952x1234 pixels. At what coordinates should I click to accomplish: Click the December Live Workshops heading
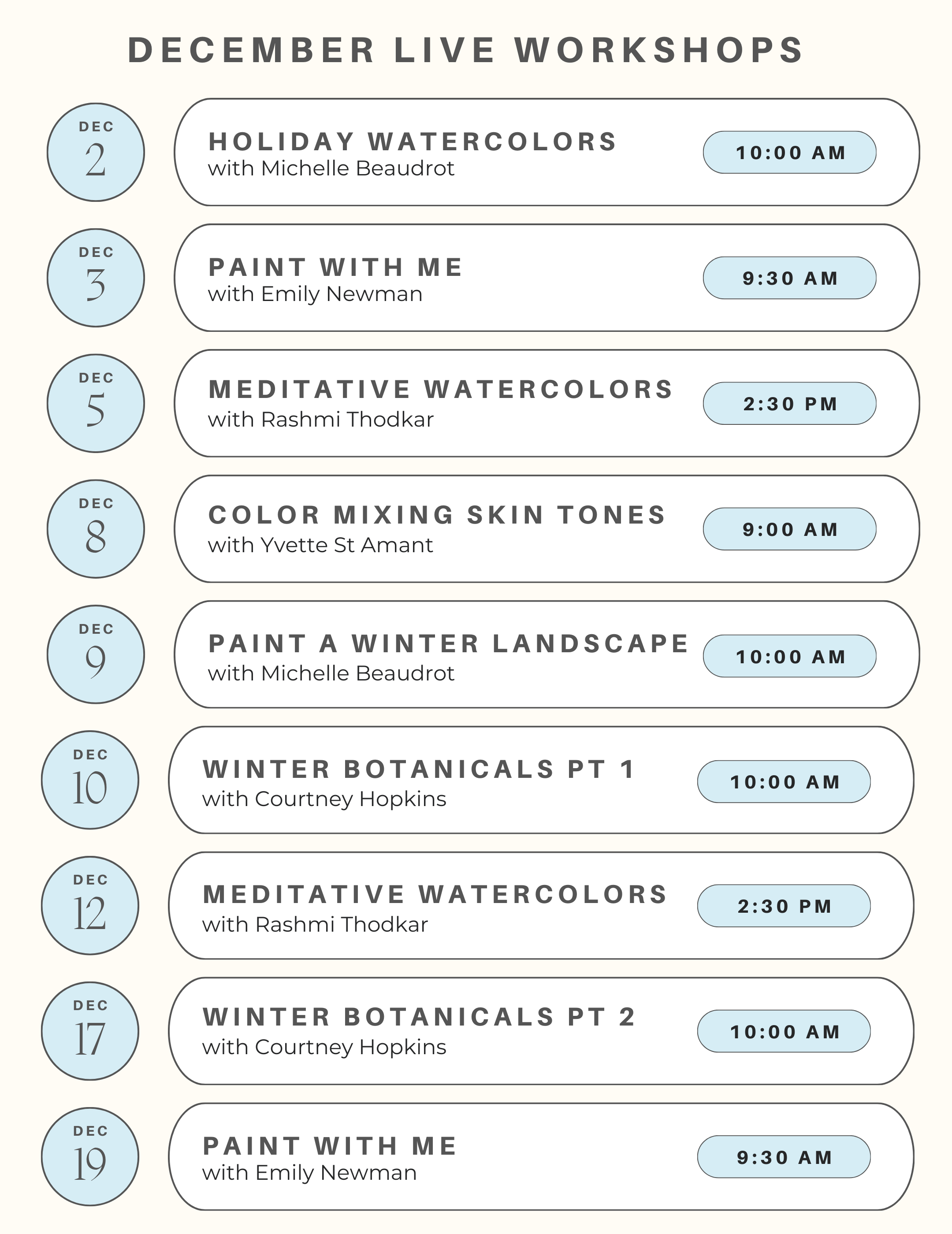point(465,50)
